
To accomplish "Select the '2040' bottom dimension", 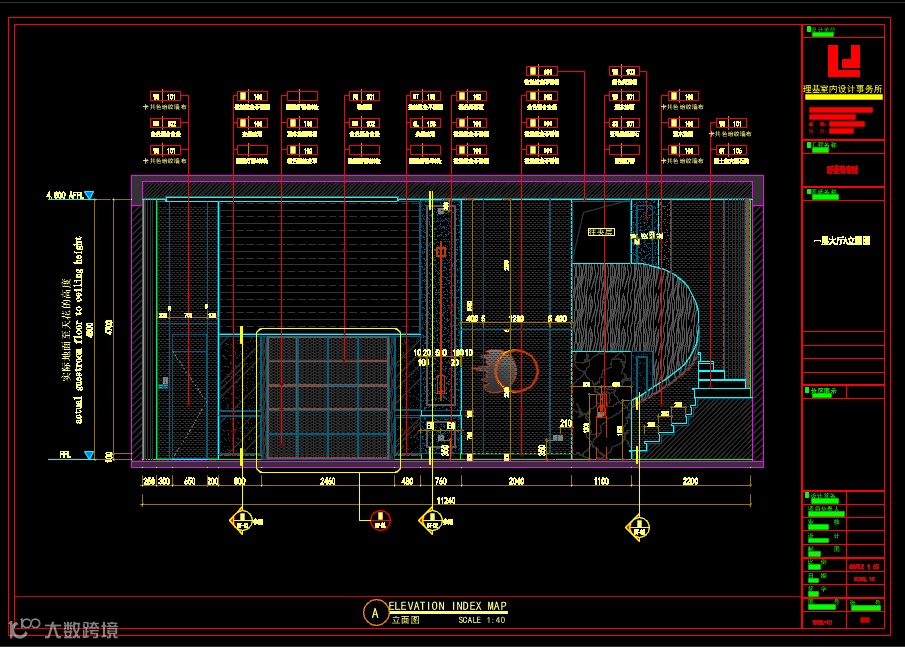I will 516,481.
